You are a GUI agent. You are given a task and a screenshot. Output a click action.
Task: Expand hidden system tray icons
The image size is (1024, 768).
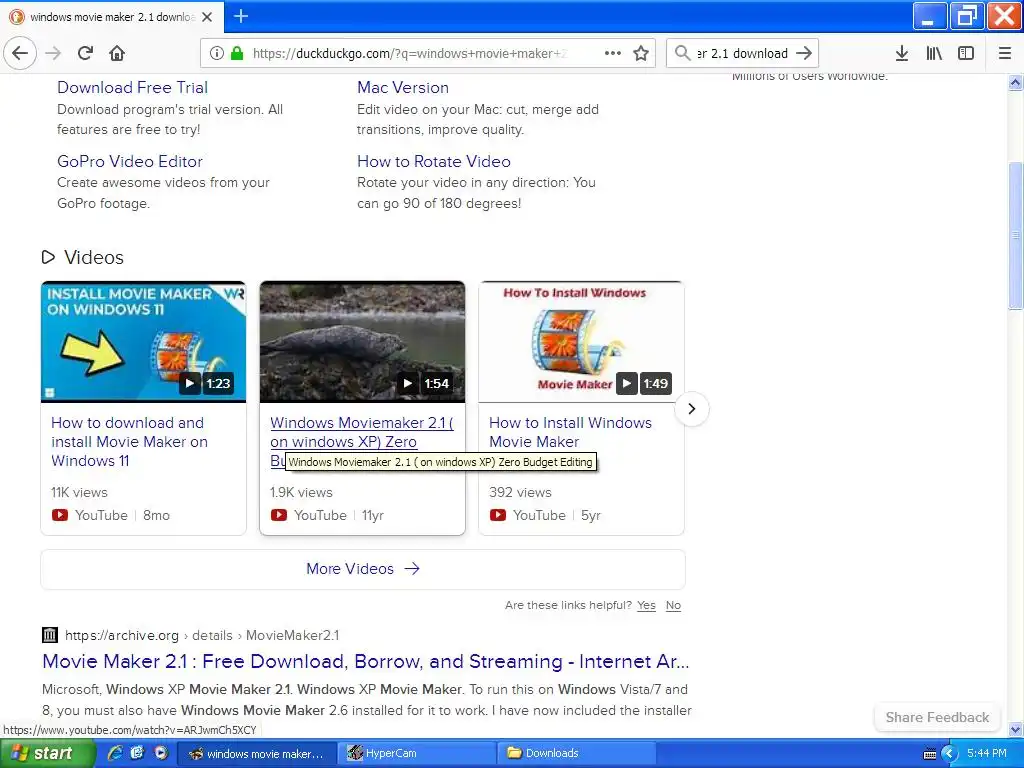coord(950,754)
